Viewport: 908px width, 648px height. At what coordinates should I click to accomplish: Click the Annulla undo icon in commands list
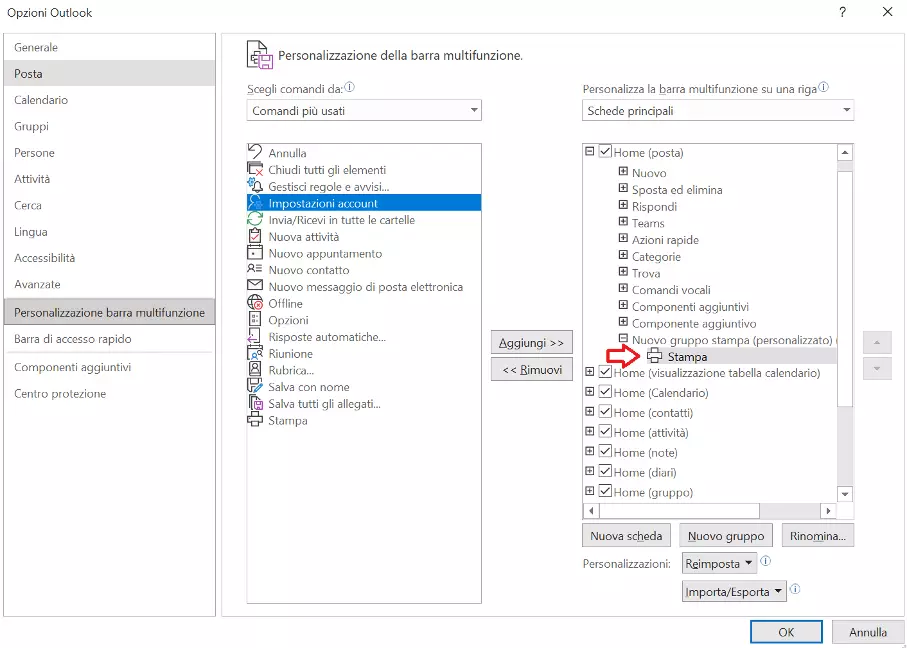pos(255,152)
